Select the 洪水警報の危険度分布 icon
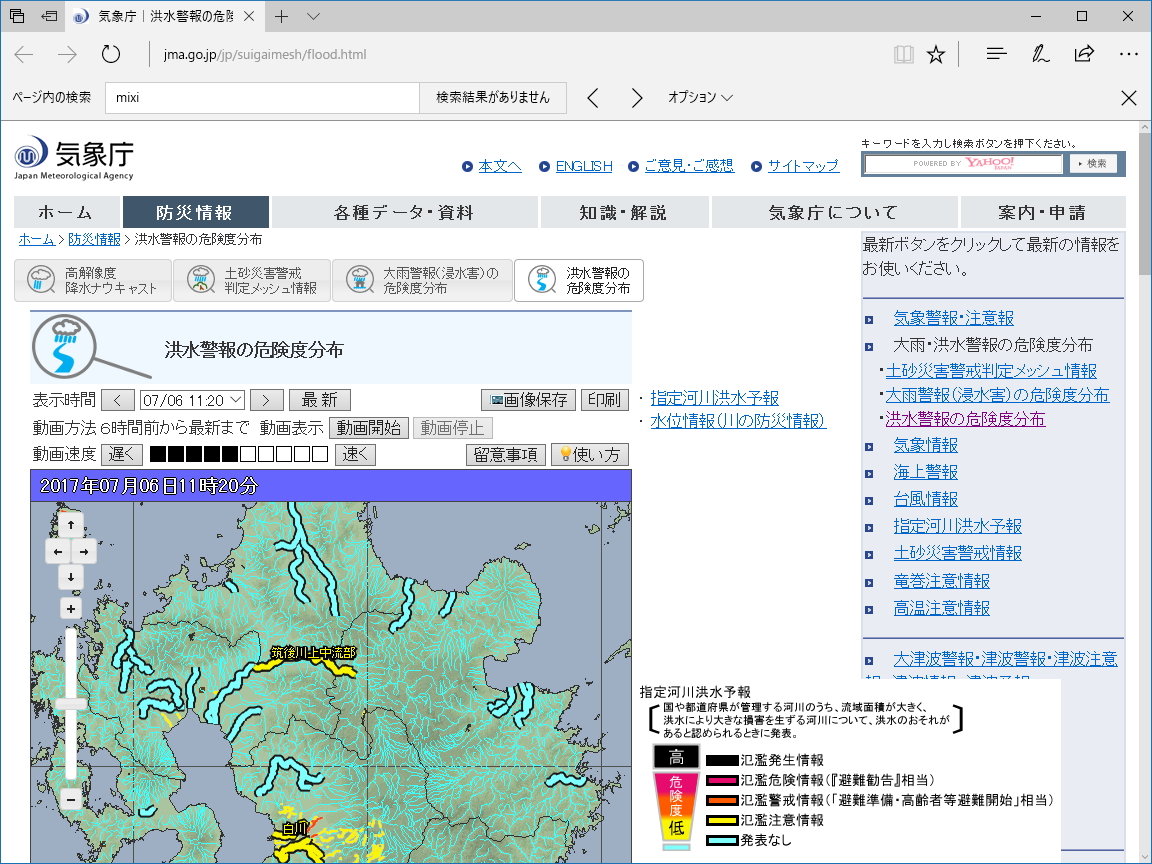This screenshot has height=864, width=1152. [x=578, y=280]
